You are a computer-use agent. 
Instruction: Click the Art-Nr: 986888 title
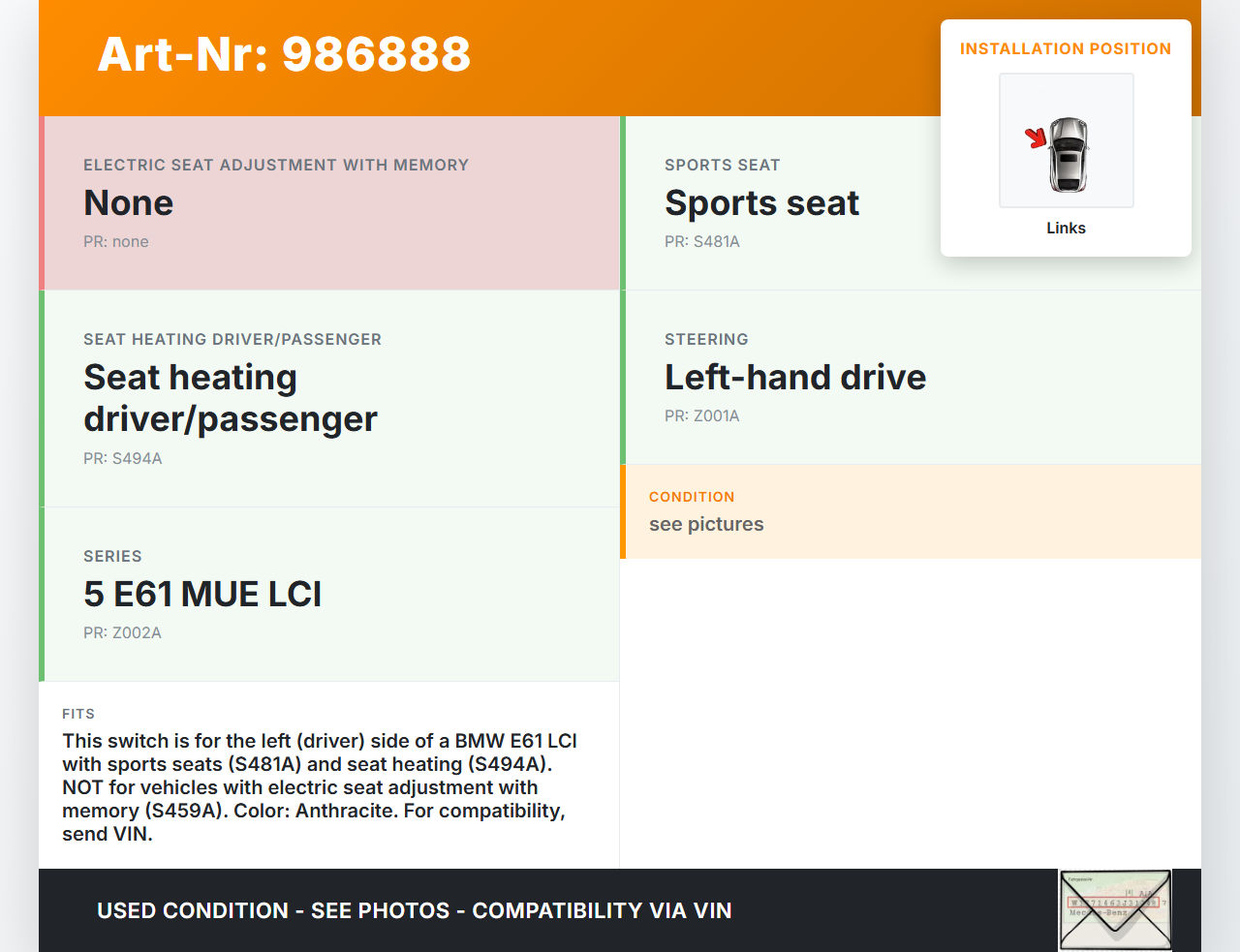coord(284,55)
